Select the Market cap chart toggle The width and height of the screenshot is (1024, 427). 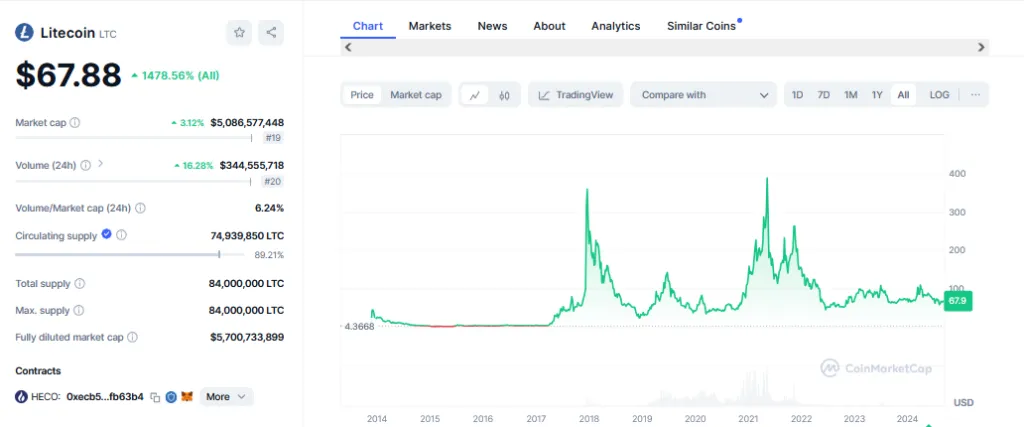(416, 95)
